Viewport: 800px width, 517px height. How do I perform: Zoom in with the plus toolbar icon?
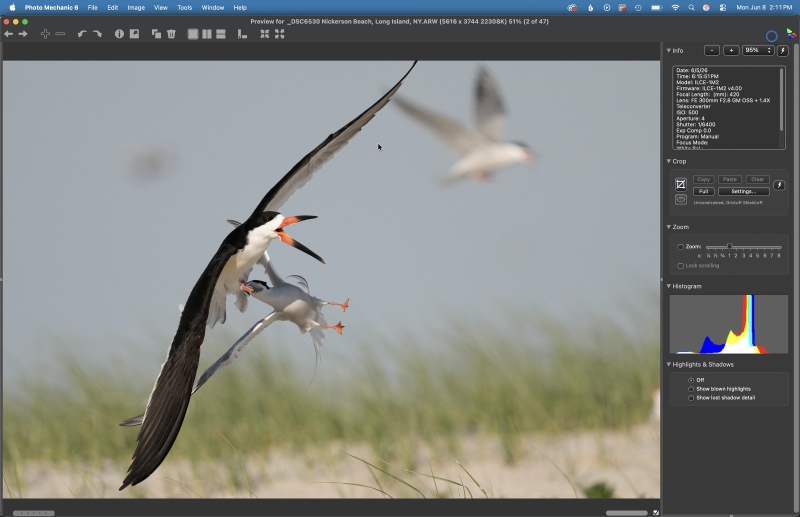pos(45,34)
